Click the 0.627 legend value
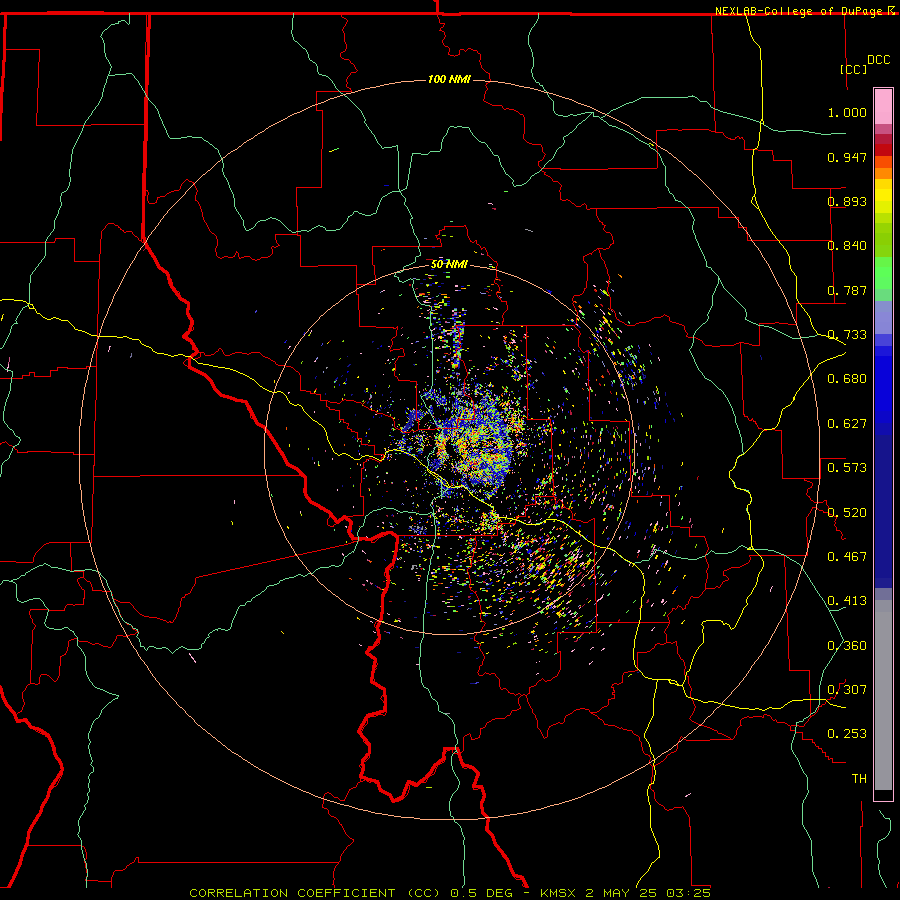The image size is (900, 900). click(x=847, y=424)
